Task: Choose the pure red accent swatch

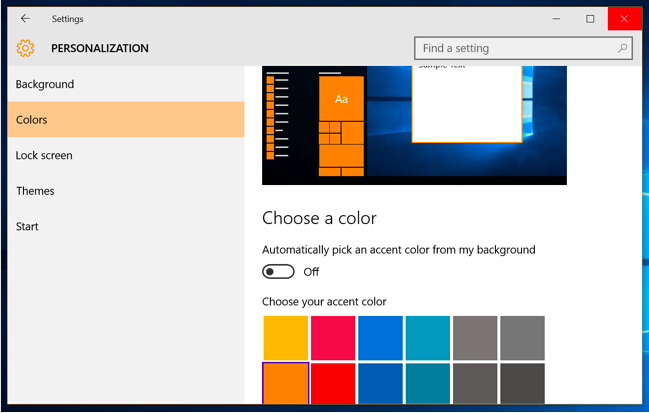Action: [333, 384]
